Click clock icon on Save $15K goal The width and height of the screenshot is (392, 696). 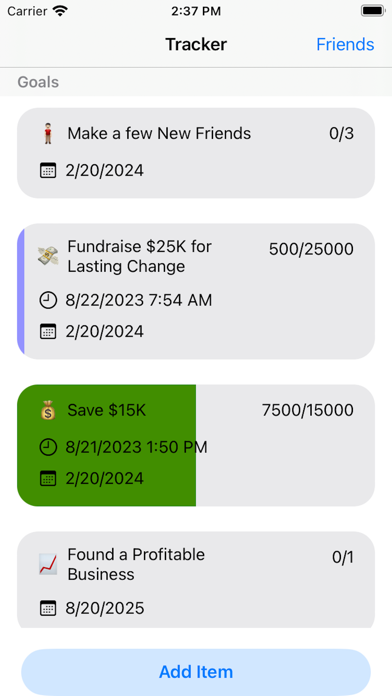[48, 447]
